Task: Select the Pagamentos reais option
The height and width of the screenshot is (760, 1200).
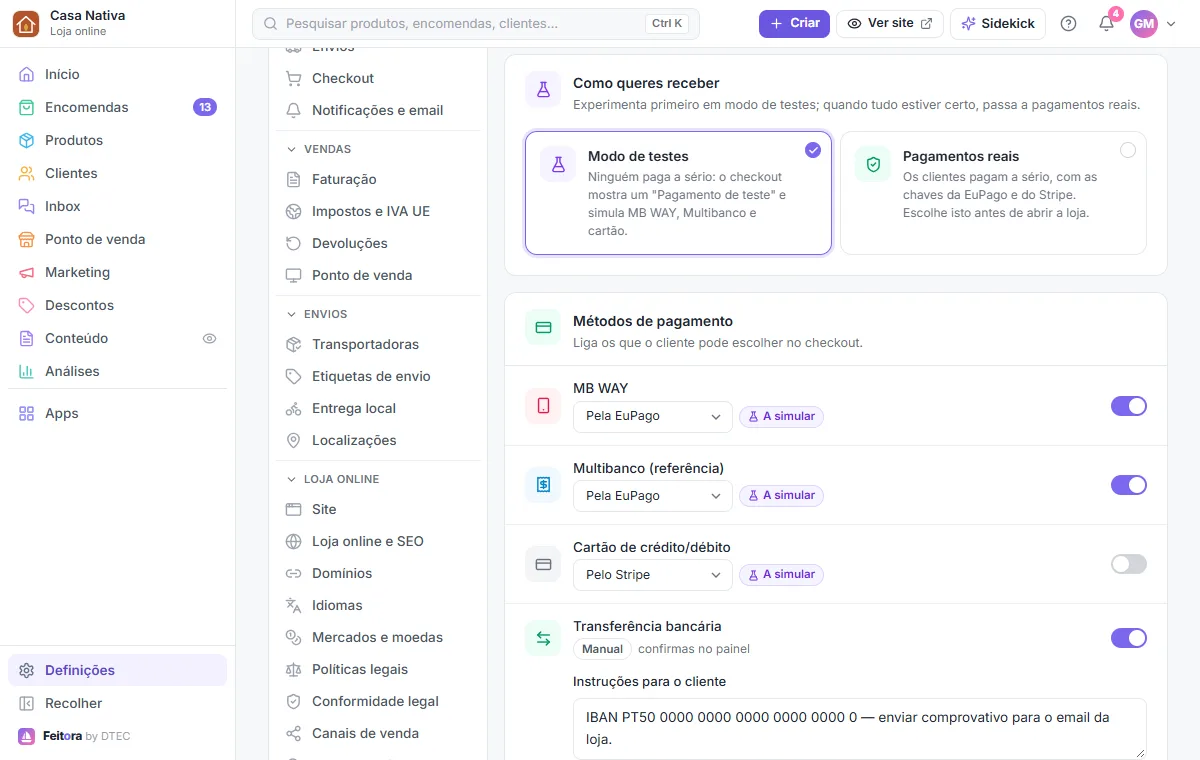Action: [x=993, y=193]
